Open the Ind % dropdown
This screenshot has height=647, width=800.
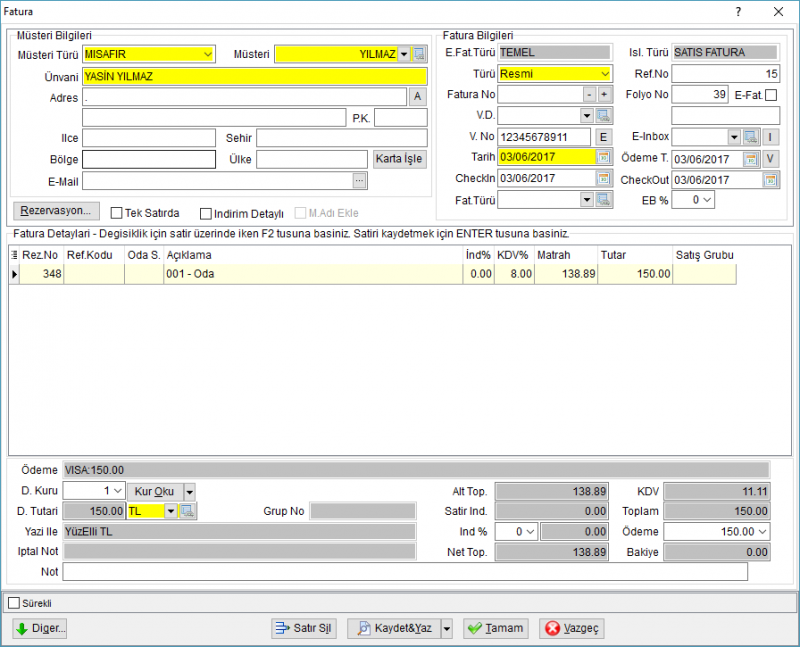click(530, 532)
